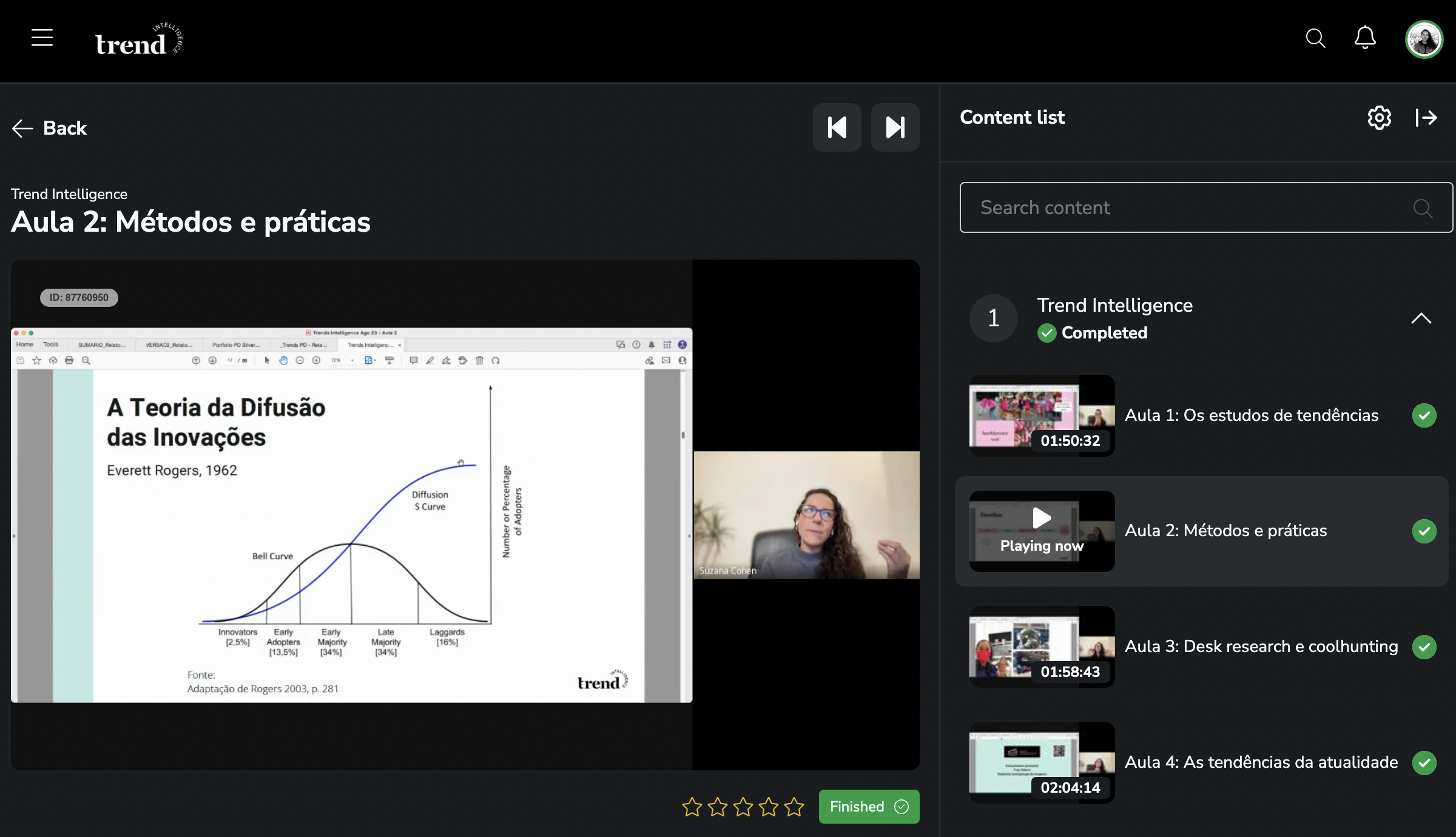Viewport: 1456px width, 837px height.
Task: Click the star bookmark icon in video's PDF toolbar
Action: tap(36, 360)
